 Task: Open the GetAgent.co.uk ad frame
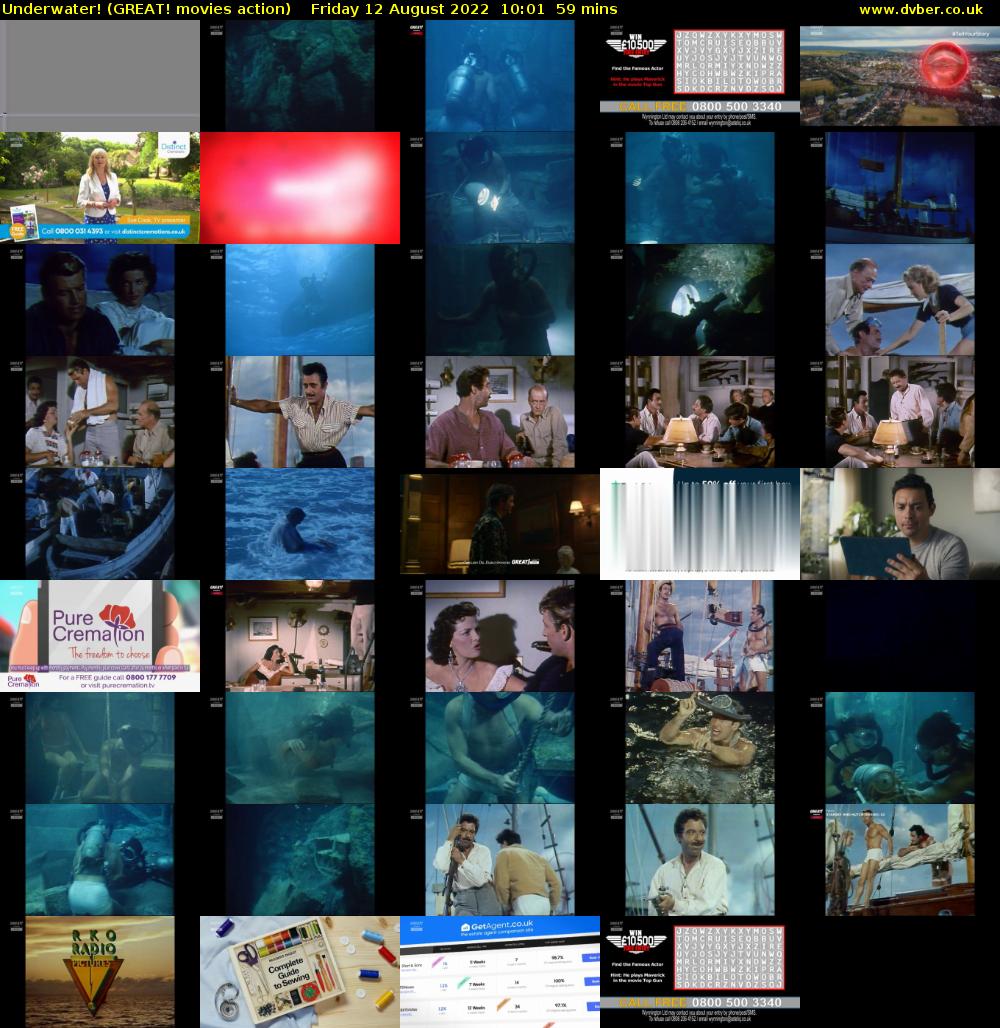point(500,972)
